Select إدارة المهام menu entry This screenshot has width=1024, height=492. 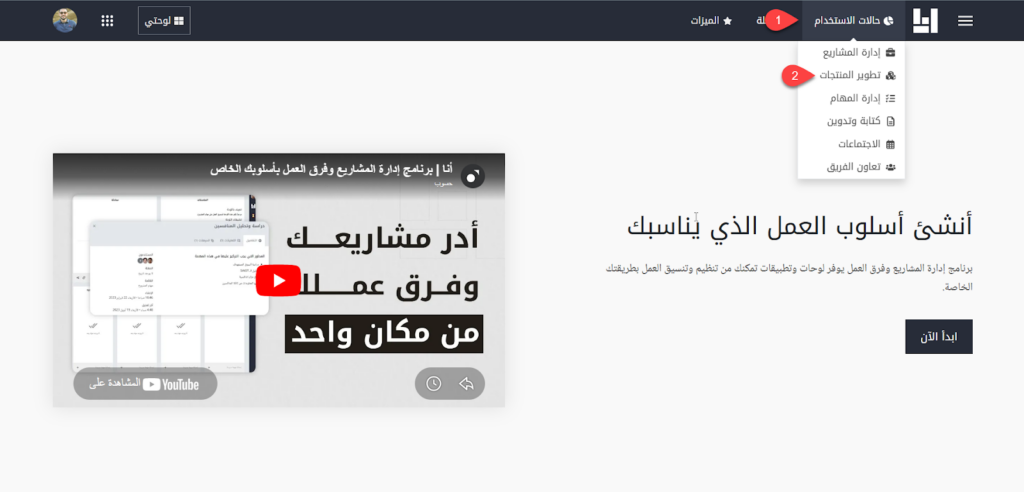point(852,98)
